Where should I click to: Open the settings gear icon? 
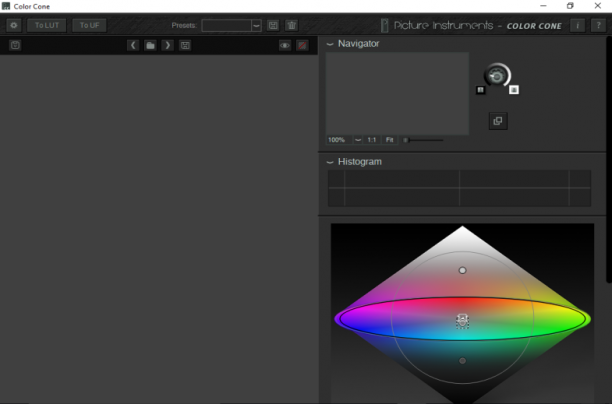click(x=14, y=25)
